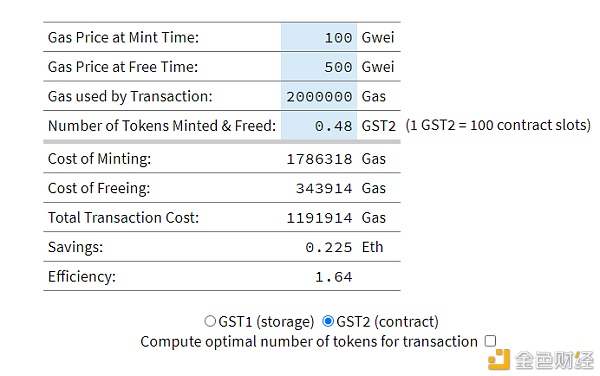Viewport: 600px width, 376px height.
Task: Click the '1 GST2 = 100 contract slots' note
Action: [x=498, y=125]
